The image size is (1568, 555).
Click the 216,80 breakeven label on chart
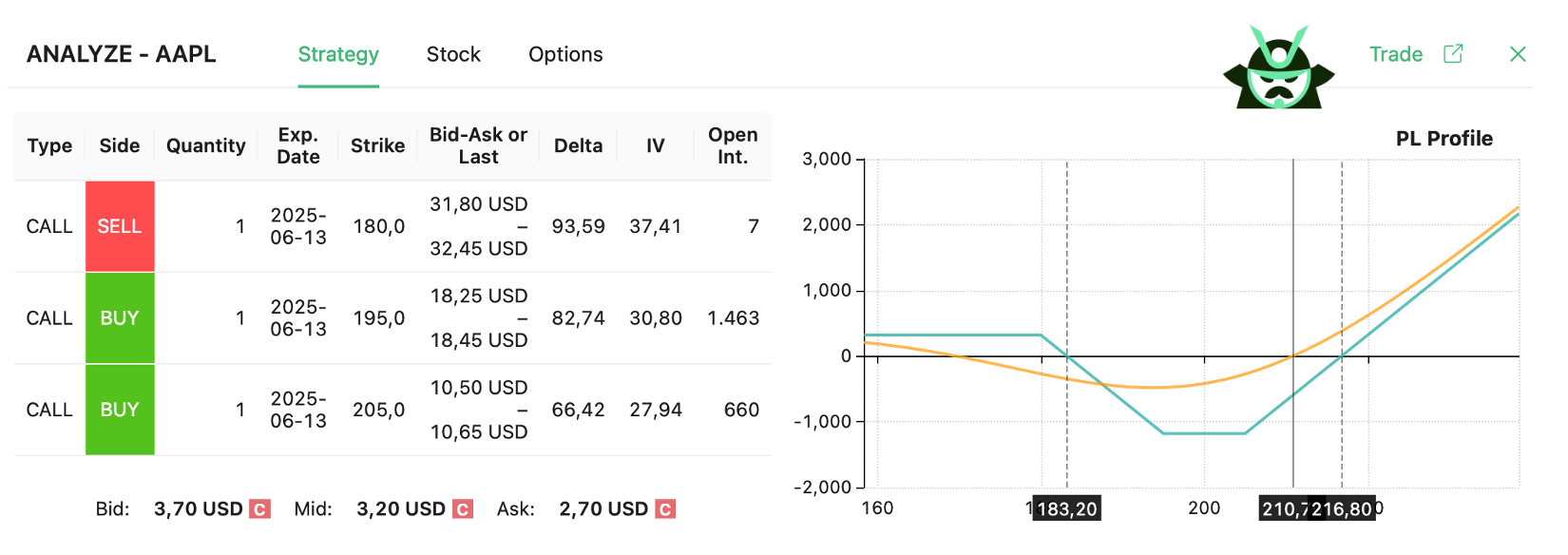coord(1342,509)
